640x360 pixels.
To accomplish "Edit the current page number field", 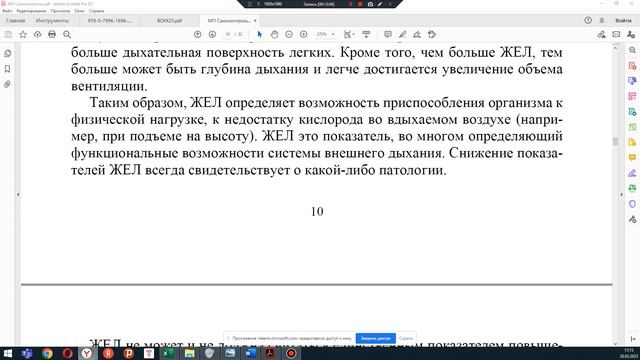I will click(228, 35).
